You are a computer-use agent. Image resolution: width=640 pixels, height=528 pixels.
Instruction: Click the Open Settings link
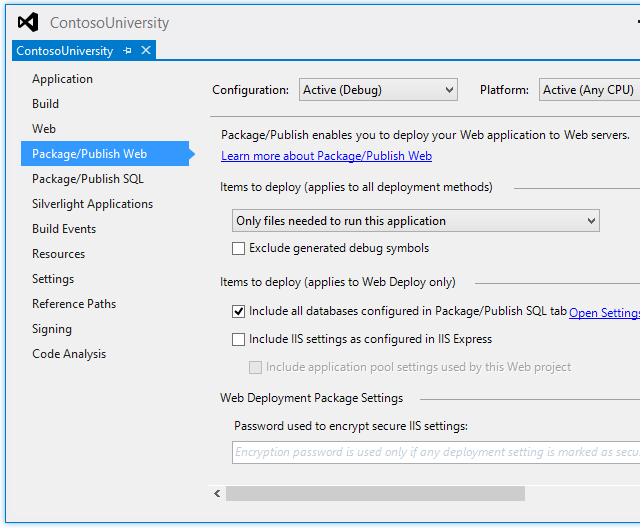click(605, 313)
